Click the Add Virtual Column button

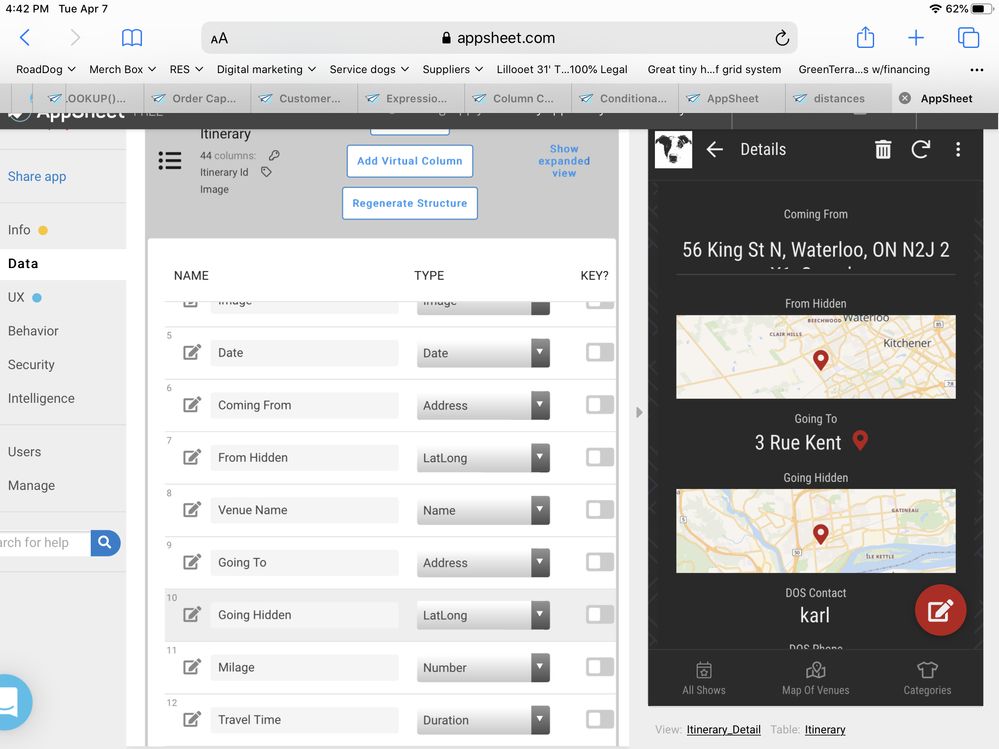tap(410, 161)
